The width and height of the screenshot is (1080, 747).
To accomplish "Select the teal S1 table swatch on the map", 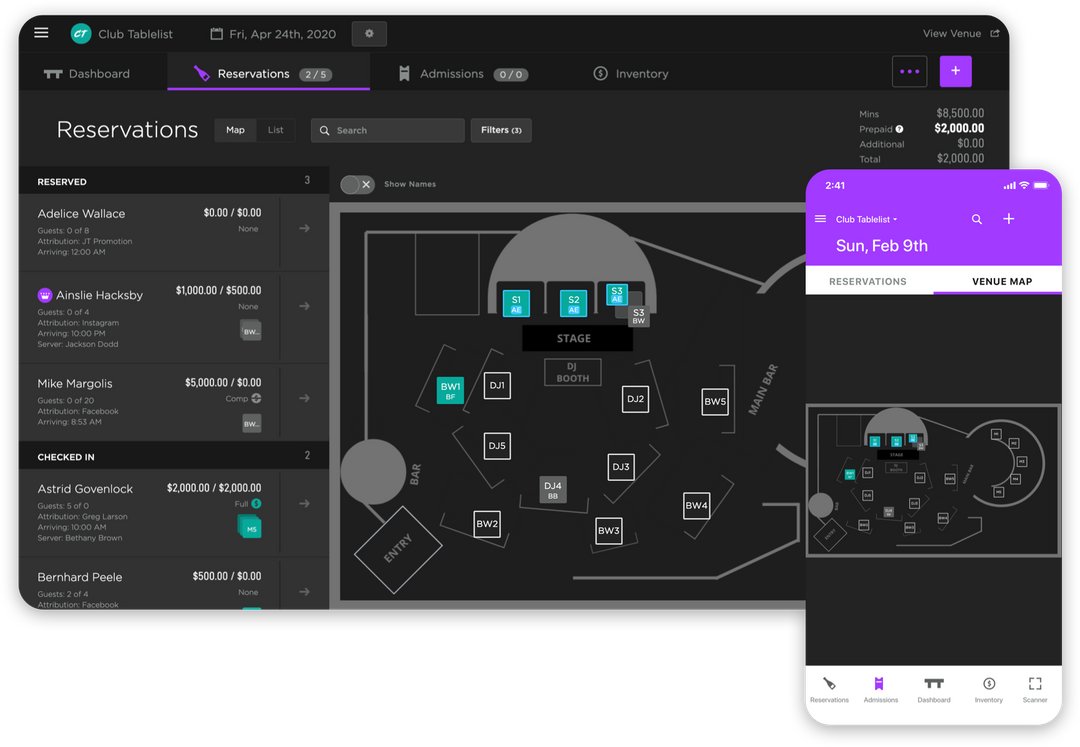I will [517, 303].
